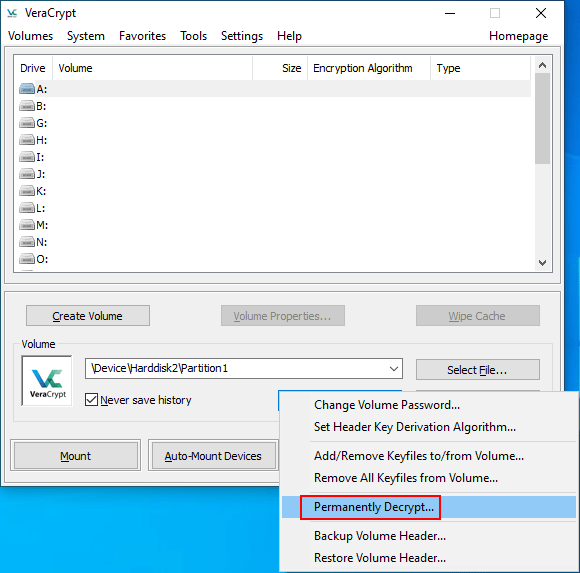This screenshot has height=573, width=580.
Task: Open the Favorites menu
Action: [x=142, y=36]
